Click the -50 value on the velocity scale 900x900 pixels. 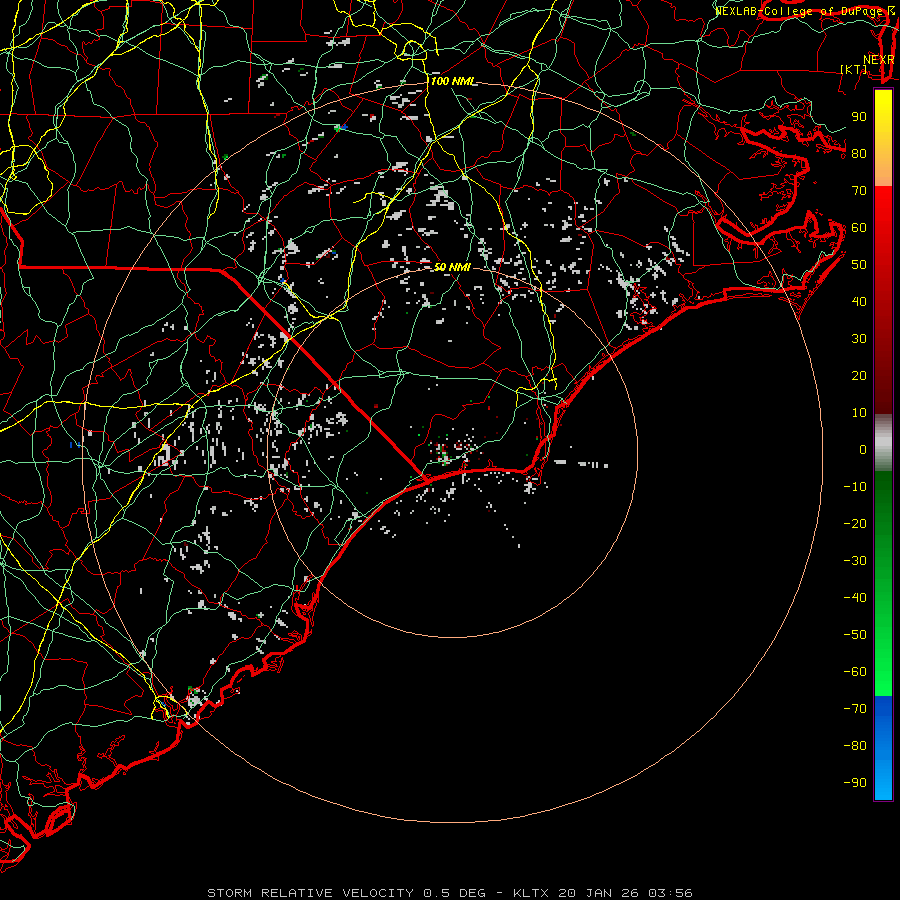(855, 635)
